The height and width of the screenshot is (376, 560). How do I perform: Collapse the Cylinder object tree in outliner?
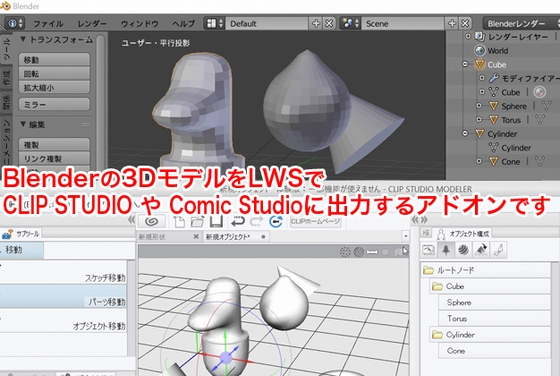coord(465,134)
